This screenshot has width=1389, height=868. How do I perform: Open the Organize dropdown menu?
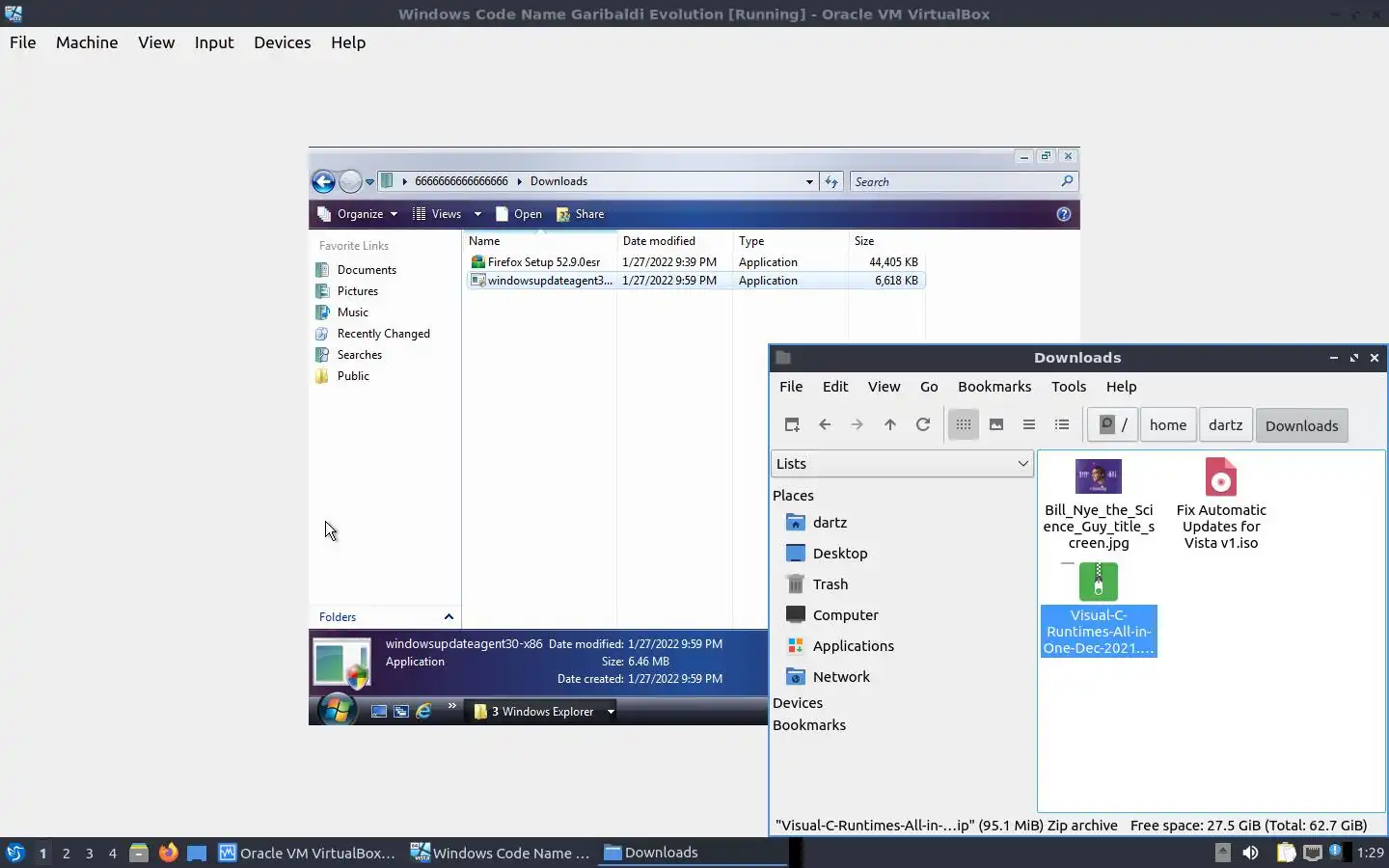358,214
